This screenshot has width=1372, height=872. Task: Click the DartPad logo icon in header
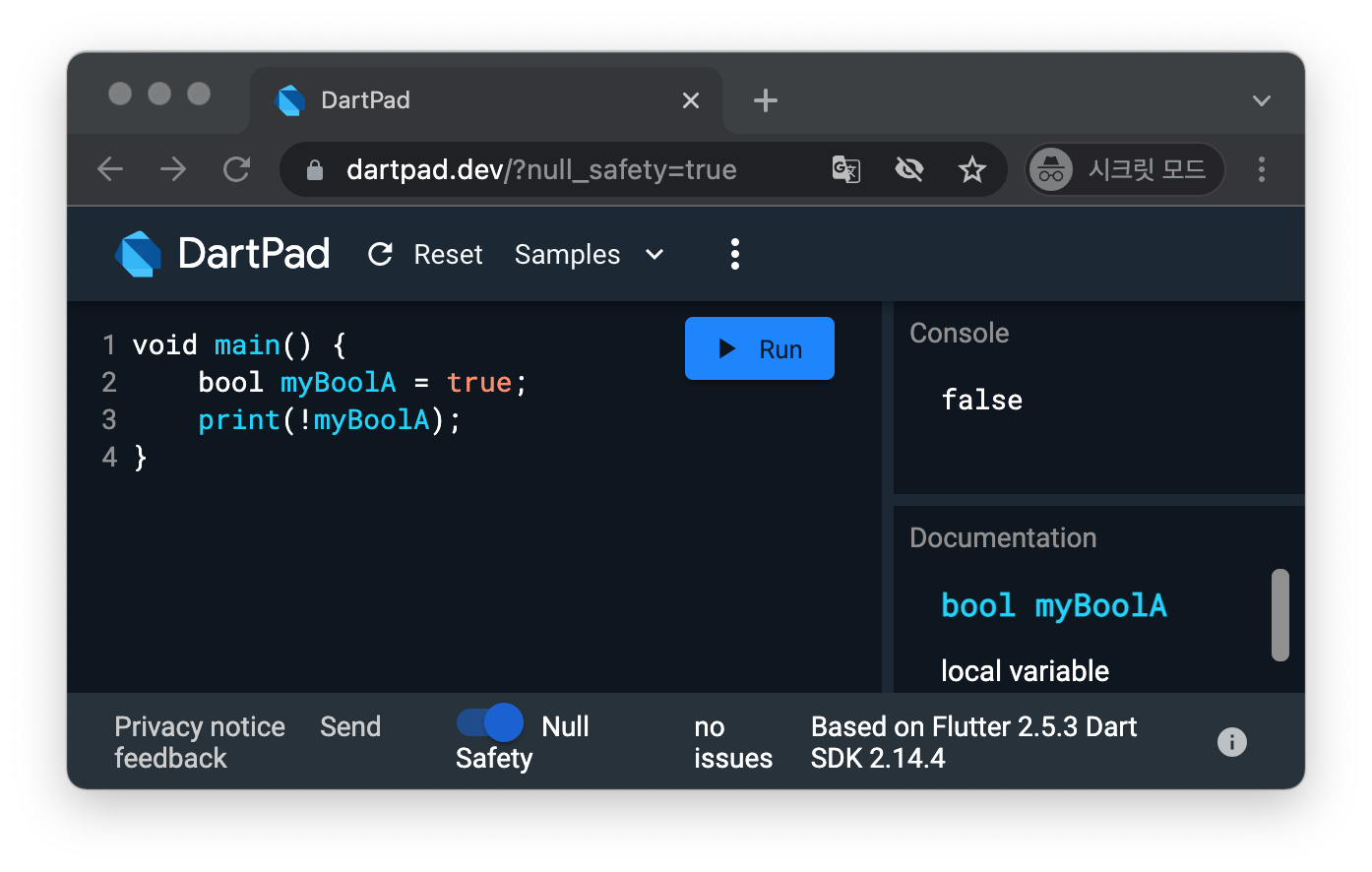(138, 254)
